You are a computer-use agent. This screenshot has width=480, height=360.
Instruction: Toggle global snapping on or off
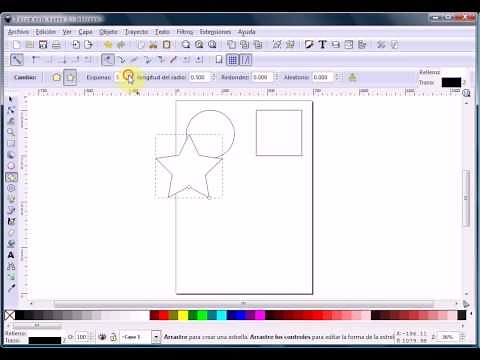(17, 60)
